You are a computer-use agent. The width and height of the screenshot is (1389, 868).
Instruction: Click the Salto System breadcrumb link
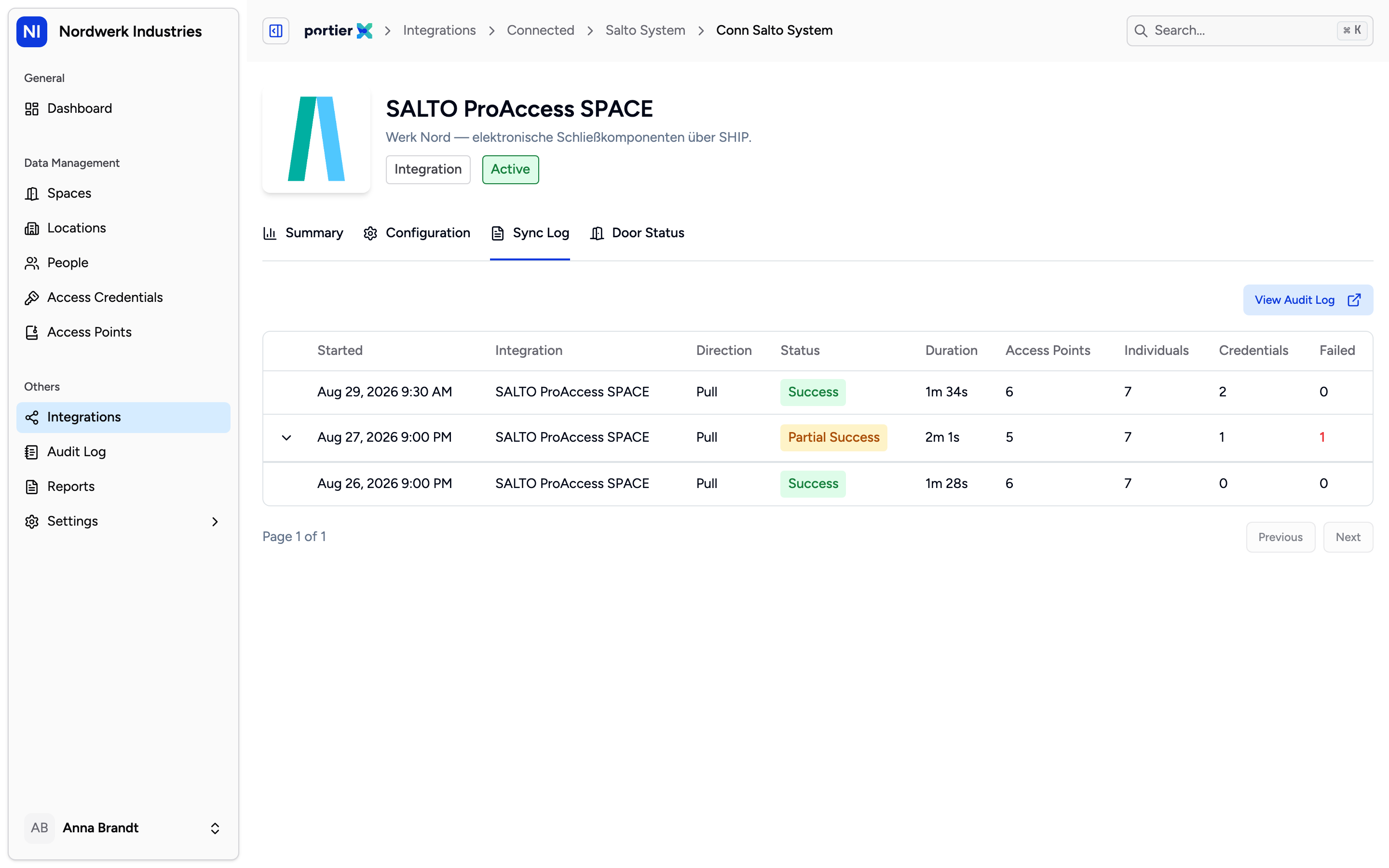(645, 30)
